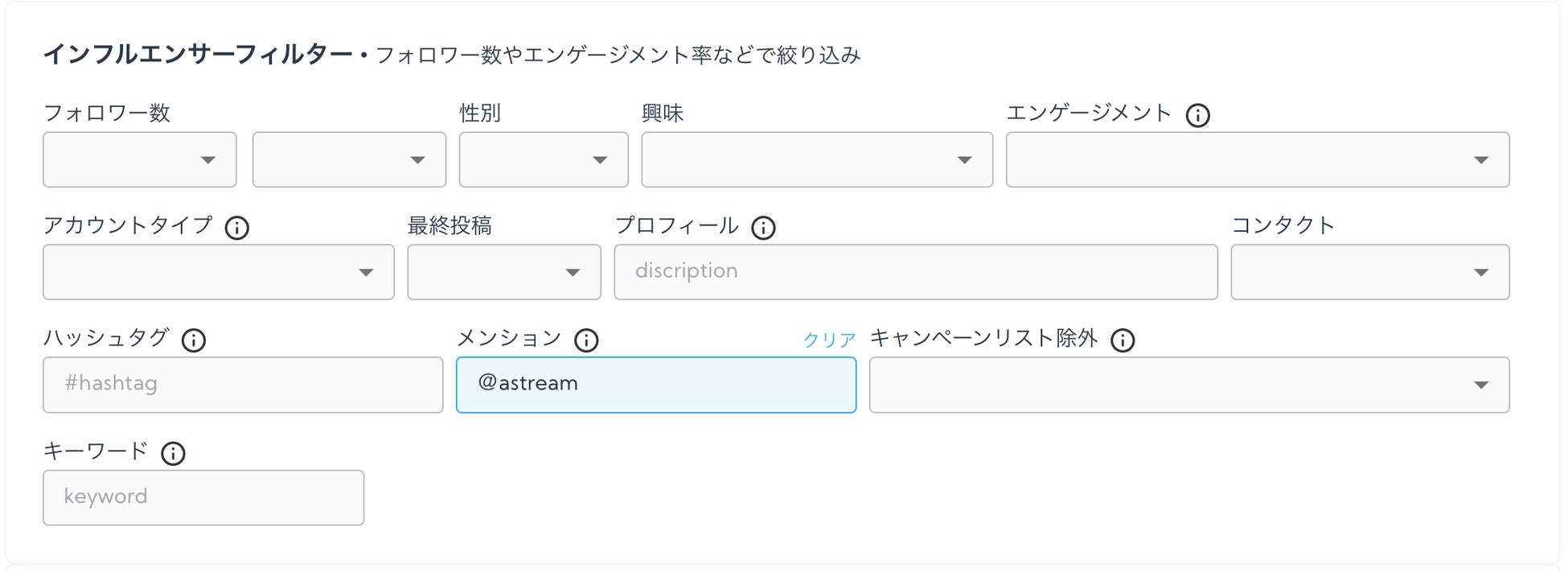Click the keyword input field
Screen dimensions: 1568x573
point(203,498)
